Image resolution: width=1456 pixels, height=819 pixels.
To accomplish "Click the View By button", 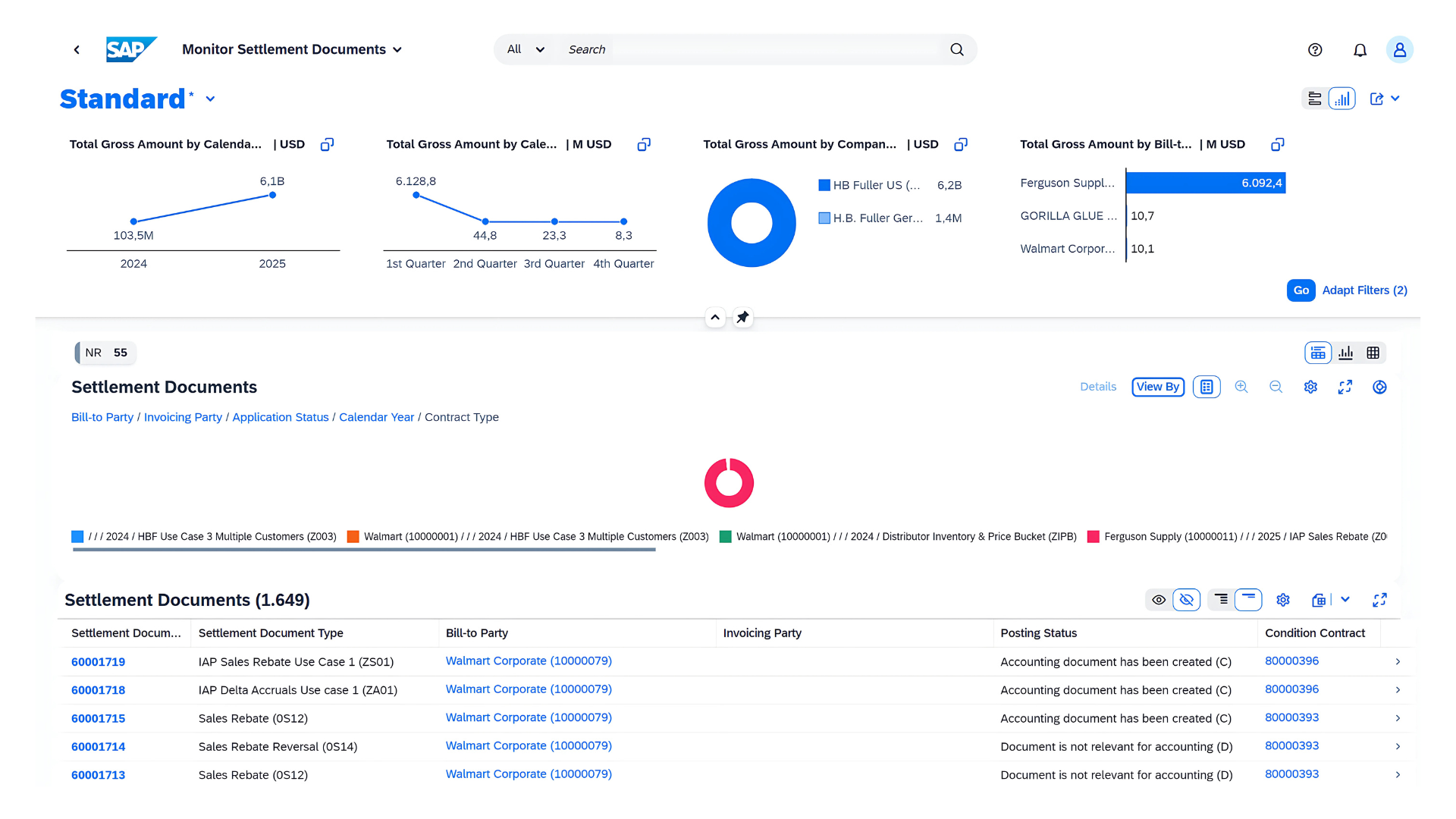I will (x=1158, y=387).
